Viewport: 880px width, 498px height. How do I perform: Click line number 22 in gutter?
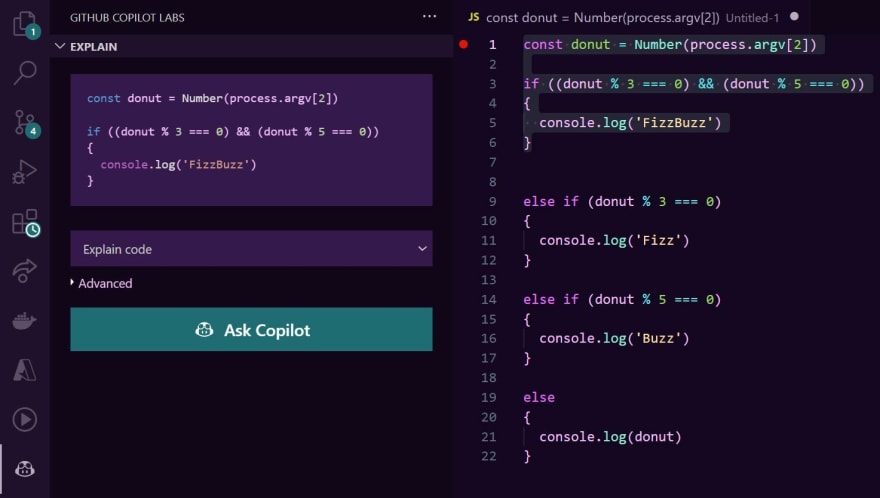tap(489, 456)
